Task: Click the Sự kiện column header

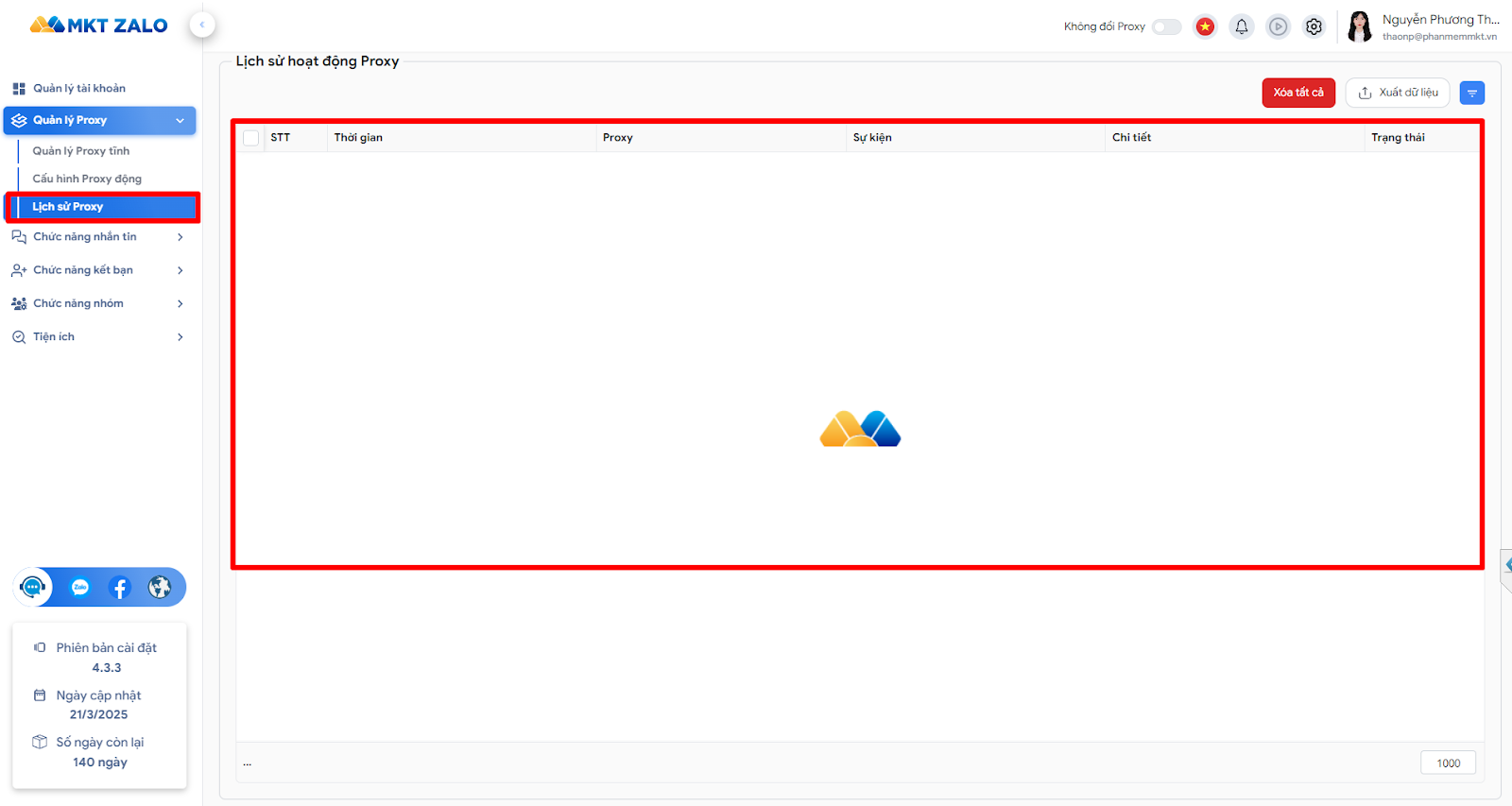Action: (872, 138)
